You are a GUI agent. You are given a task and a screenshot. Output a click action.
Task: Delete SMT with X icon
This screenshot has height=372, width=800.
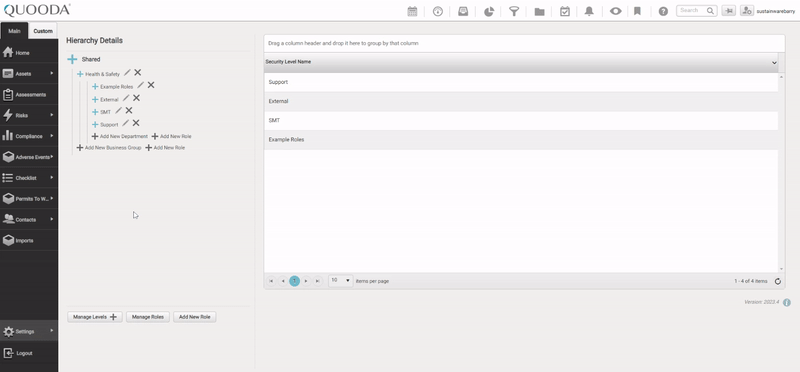[x=129, y=110]
